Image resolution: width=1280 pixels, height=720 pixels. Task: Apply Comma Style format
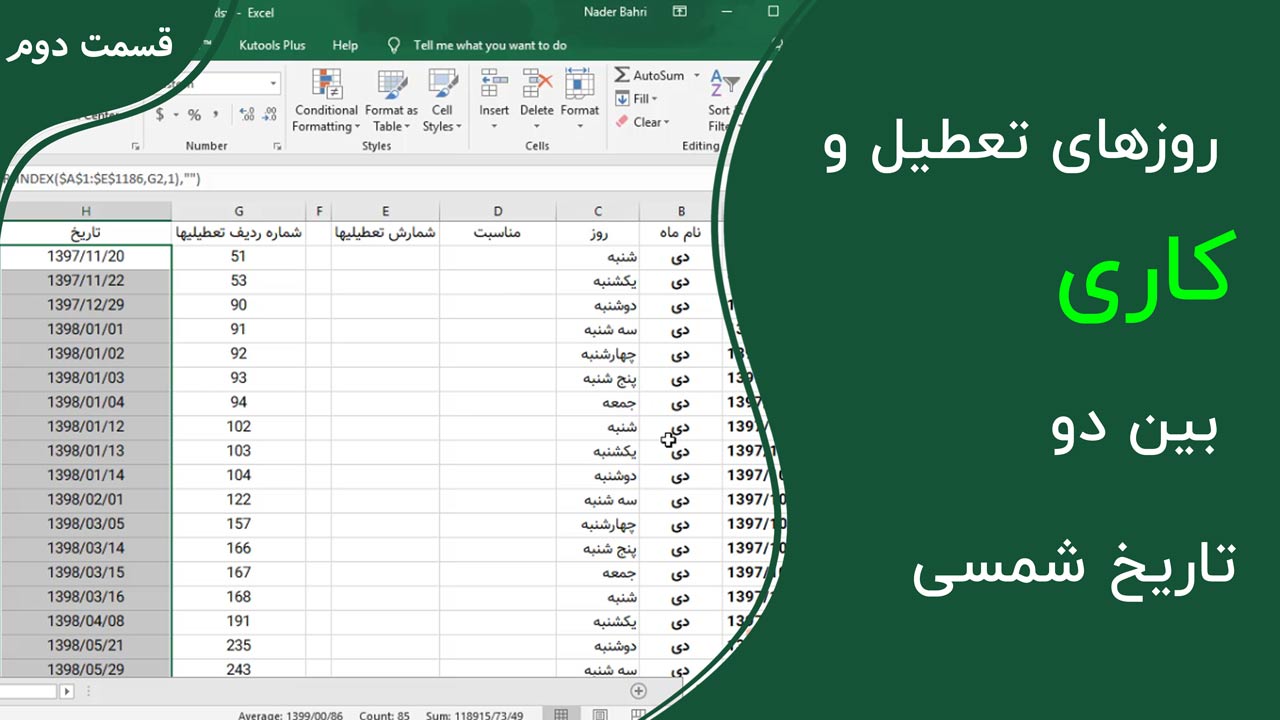(x=214, y=115)
